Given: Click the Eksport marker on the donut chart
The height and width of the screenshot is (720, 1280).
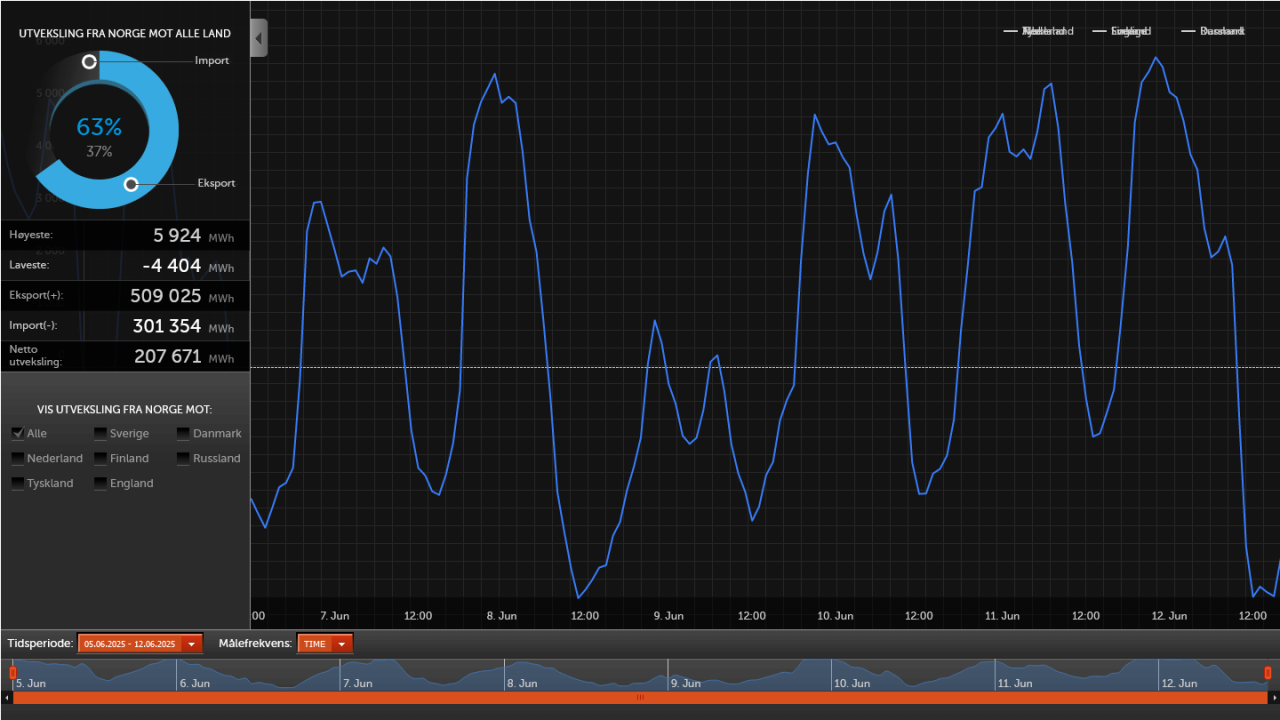Looking at the screenshot, I should [131, 185].
